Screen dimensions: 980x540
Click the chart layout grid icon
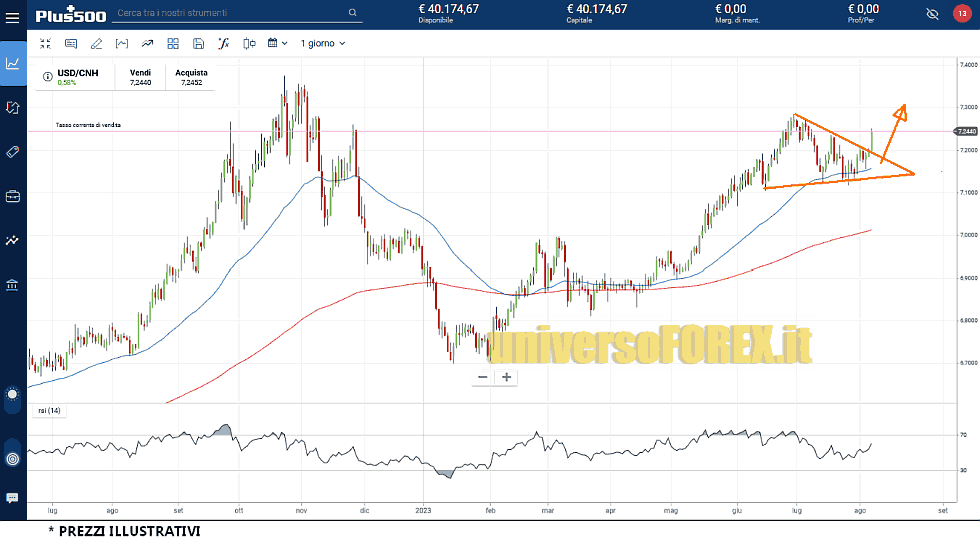click(173, 44)
